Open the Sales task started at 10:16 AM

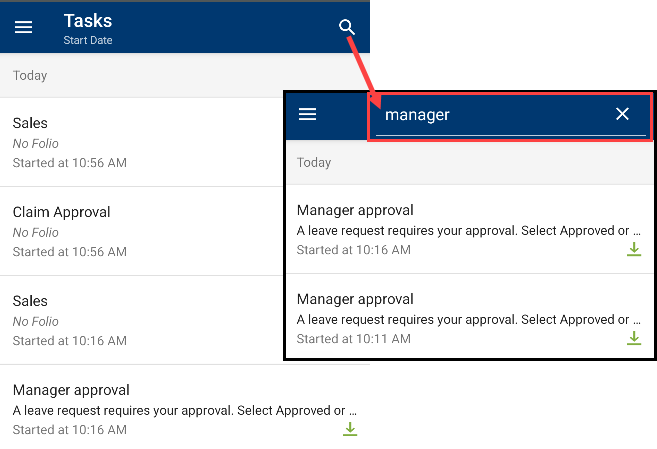coord(142,320)
